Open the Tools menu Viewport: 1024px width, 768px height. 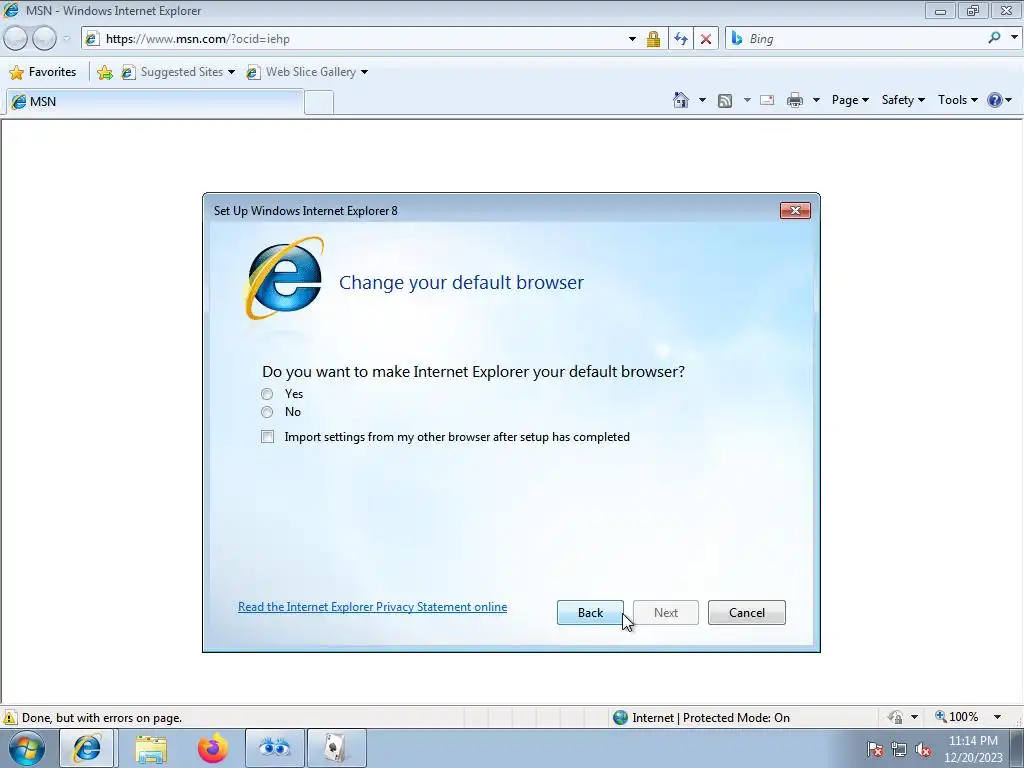pyautogui.click(x=957, y=100)
